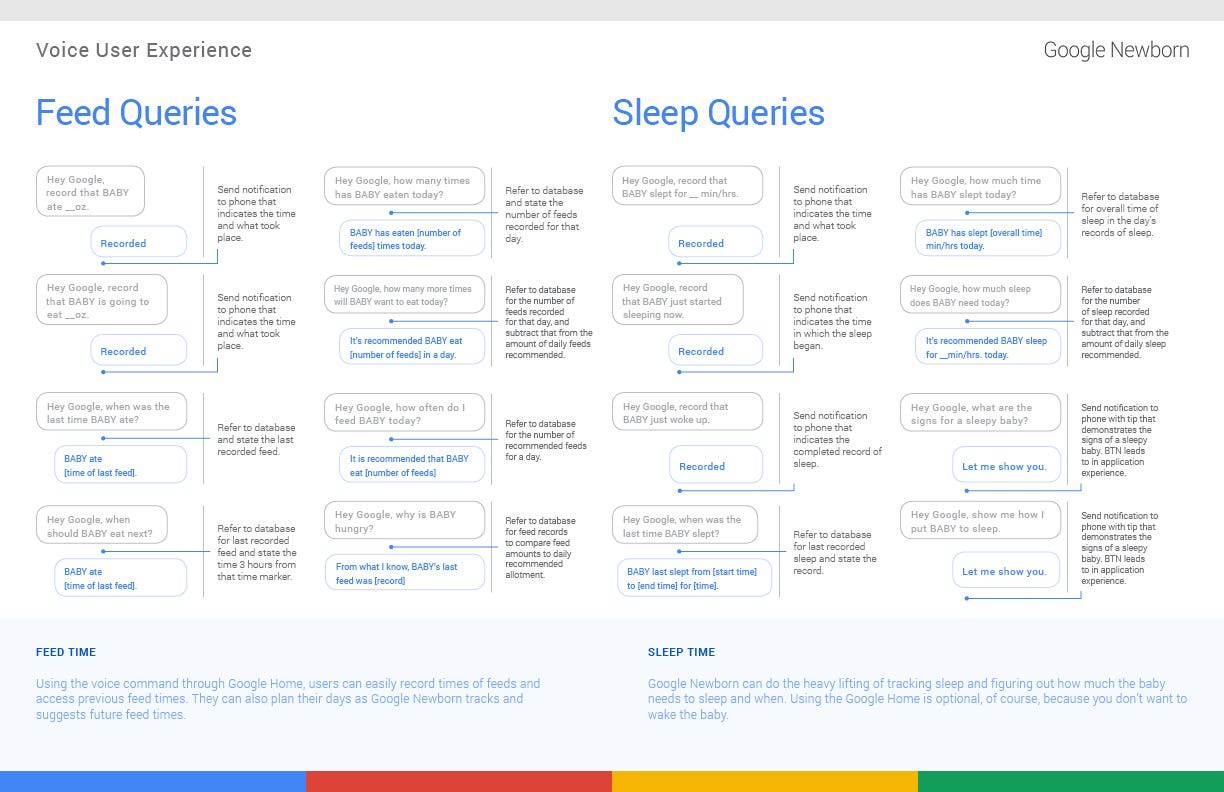Click the "BABY is going to eat __oz." bubble
The width and height of the screenshot is (1224, 792).
tap(101, 299)
